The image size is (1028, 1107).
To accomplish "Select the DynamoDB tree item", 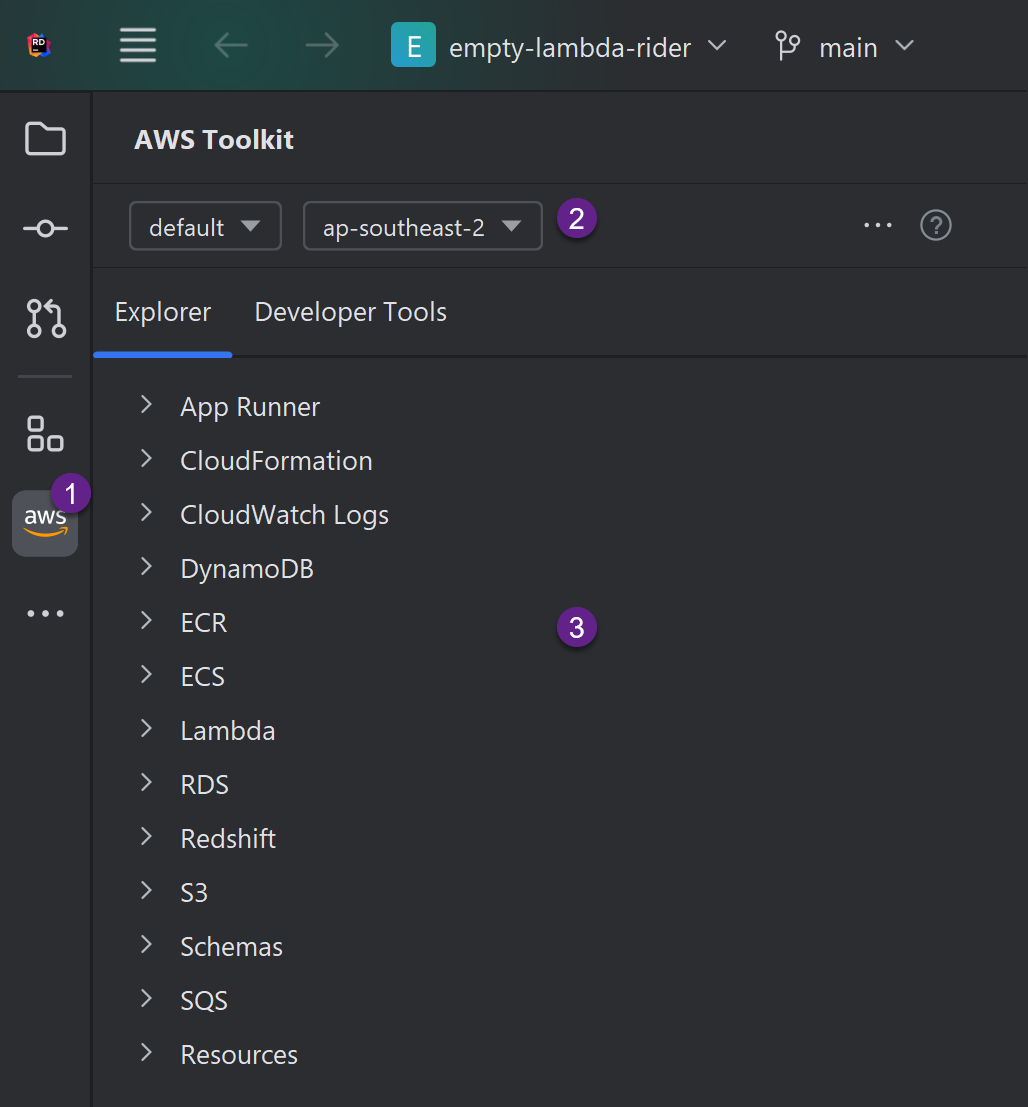I will 247,569.
